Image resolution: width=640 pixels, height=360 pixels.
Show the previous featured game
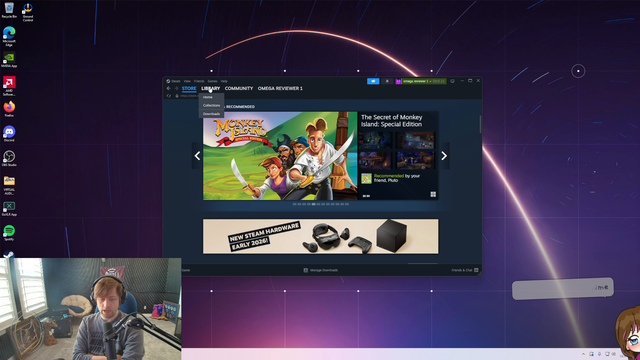coord(197,156)
